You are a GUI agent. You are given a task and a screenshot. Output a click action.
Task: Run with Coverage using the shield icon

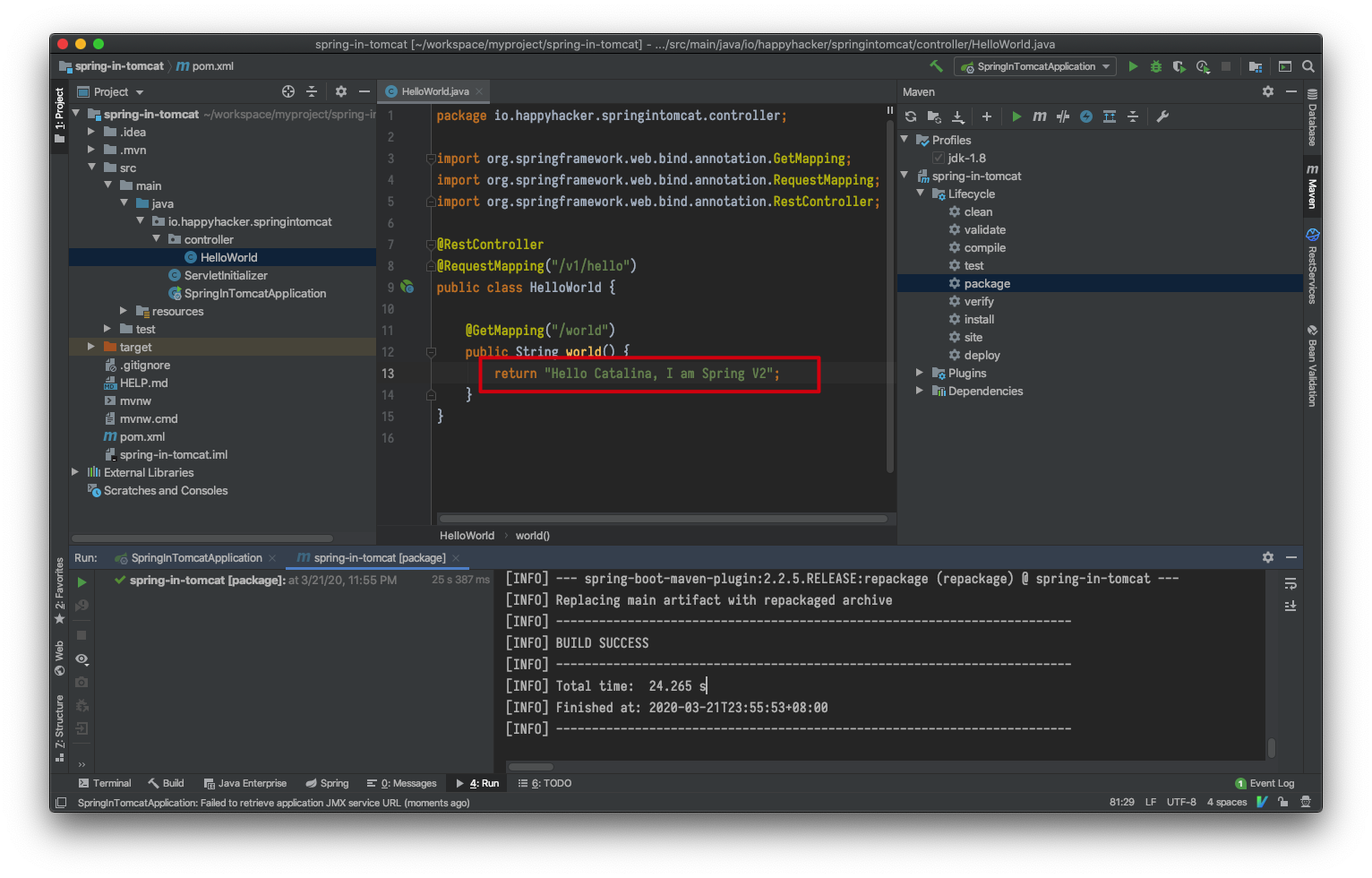1179,66
